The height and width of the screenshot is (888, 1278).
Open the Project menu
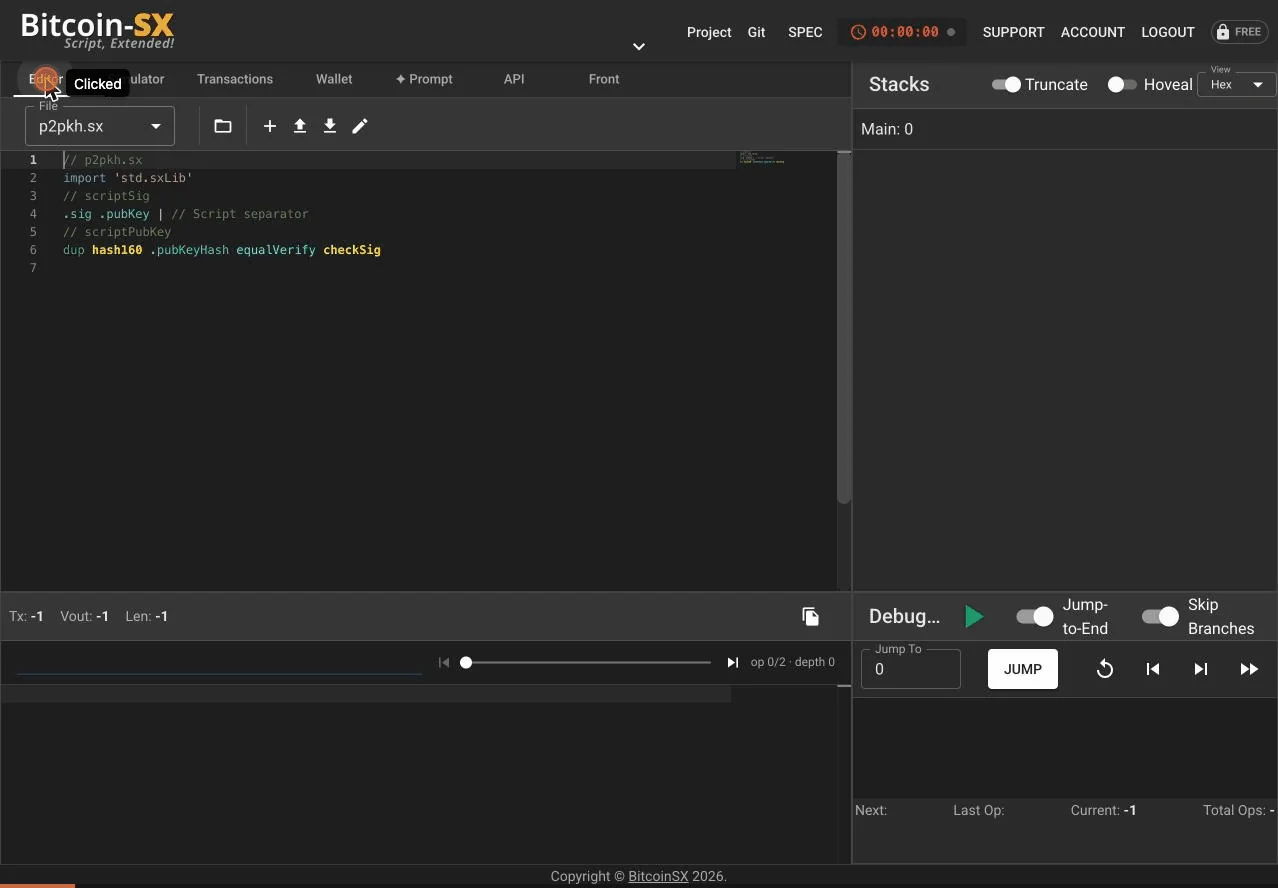(x=709, y=32)
